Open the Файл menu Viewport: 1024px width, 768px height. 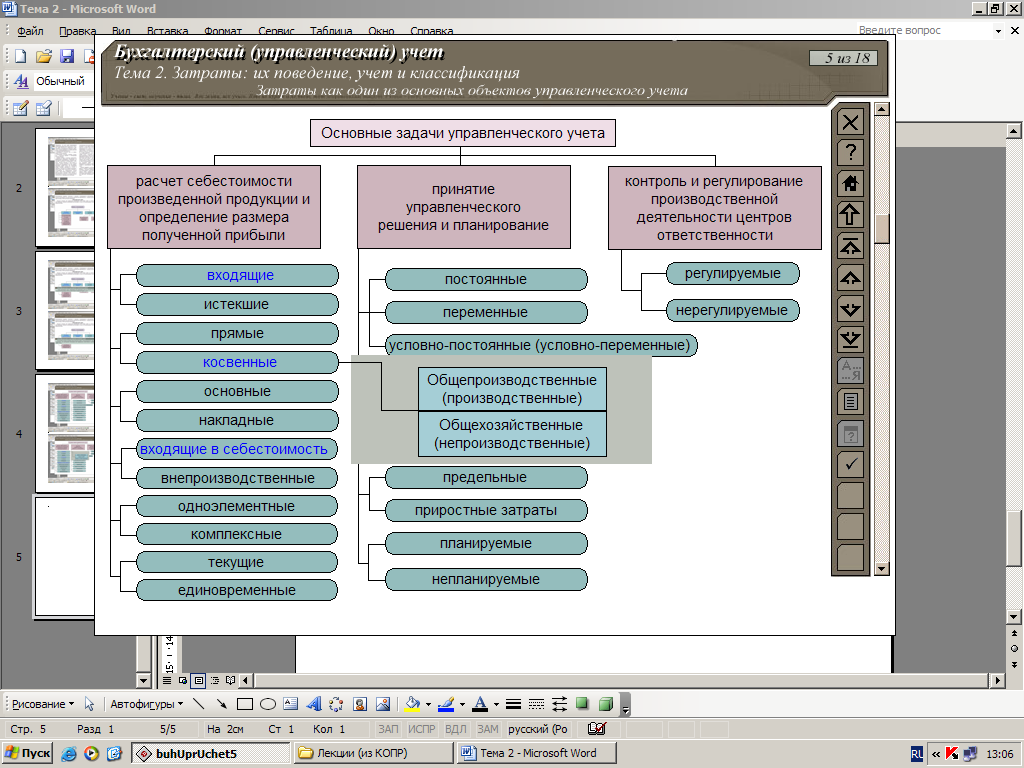[x=30, y=31]
